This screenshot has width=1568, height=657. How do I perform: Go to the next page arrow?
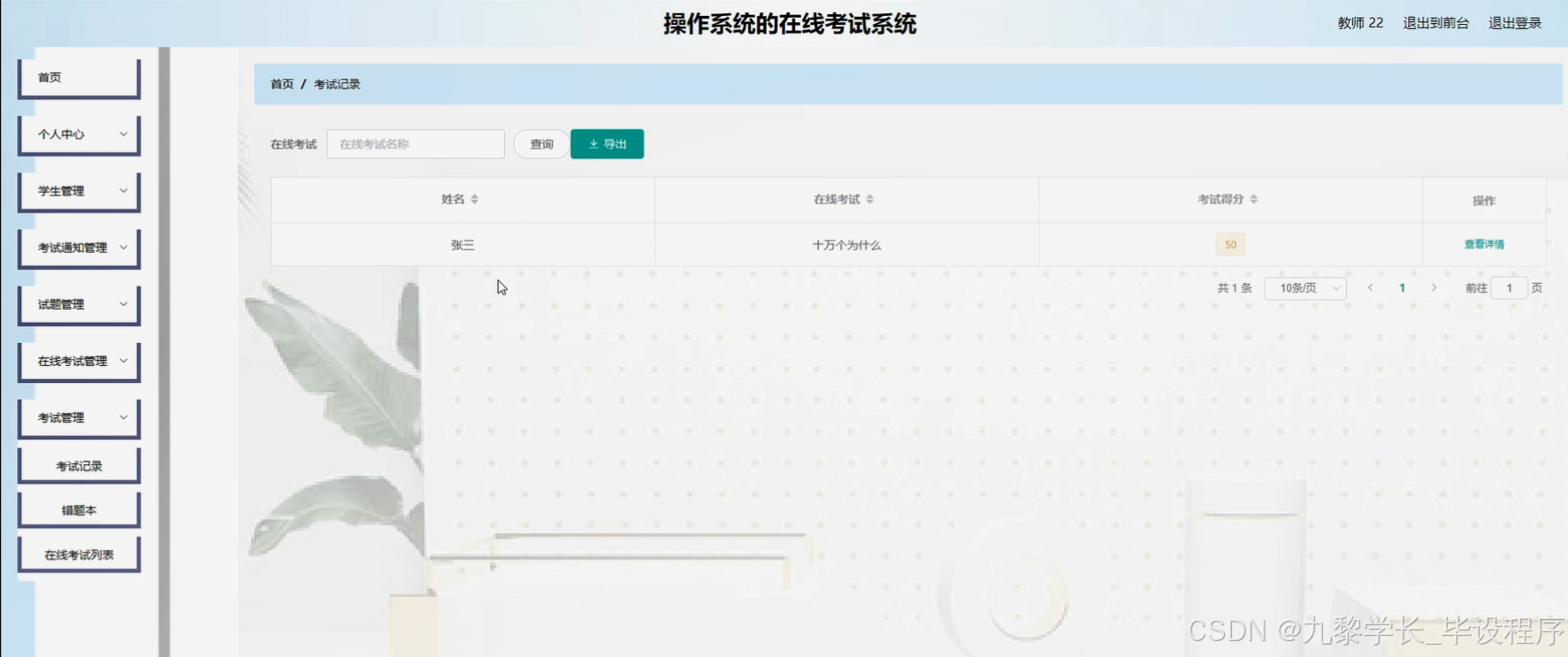pos(1434,288)
